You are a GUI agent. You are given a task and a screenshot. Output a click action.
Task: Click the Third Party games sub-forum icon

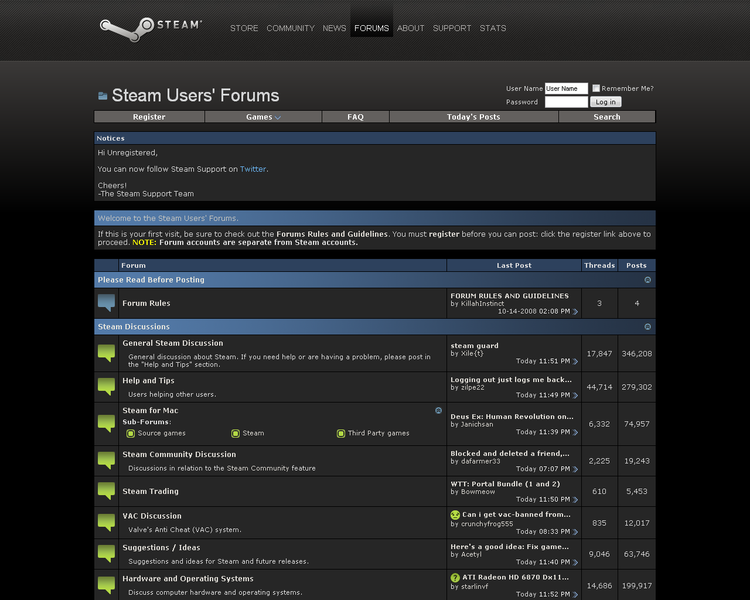click(341, 433)
